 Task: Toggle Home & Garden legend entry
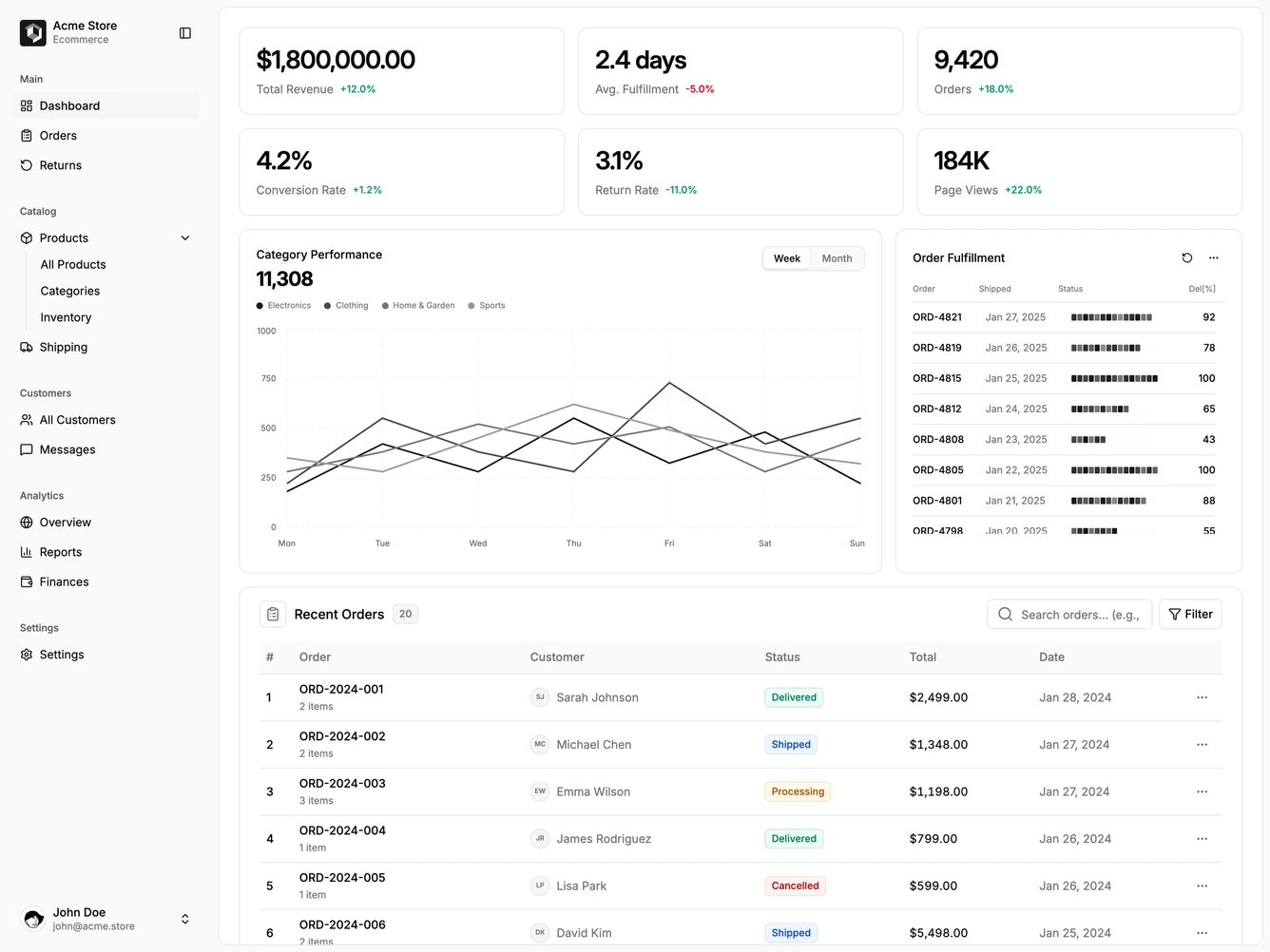click(x=418, y=306)
